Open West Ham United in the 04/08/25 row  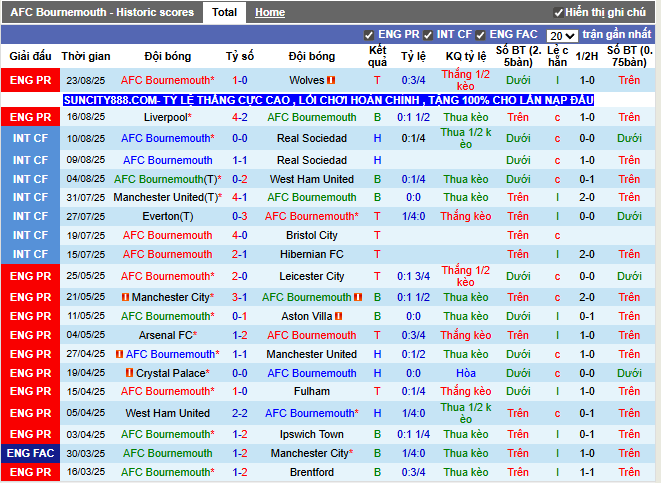[312, 179]
